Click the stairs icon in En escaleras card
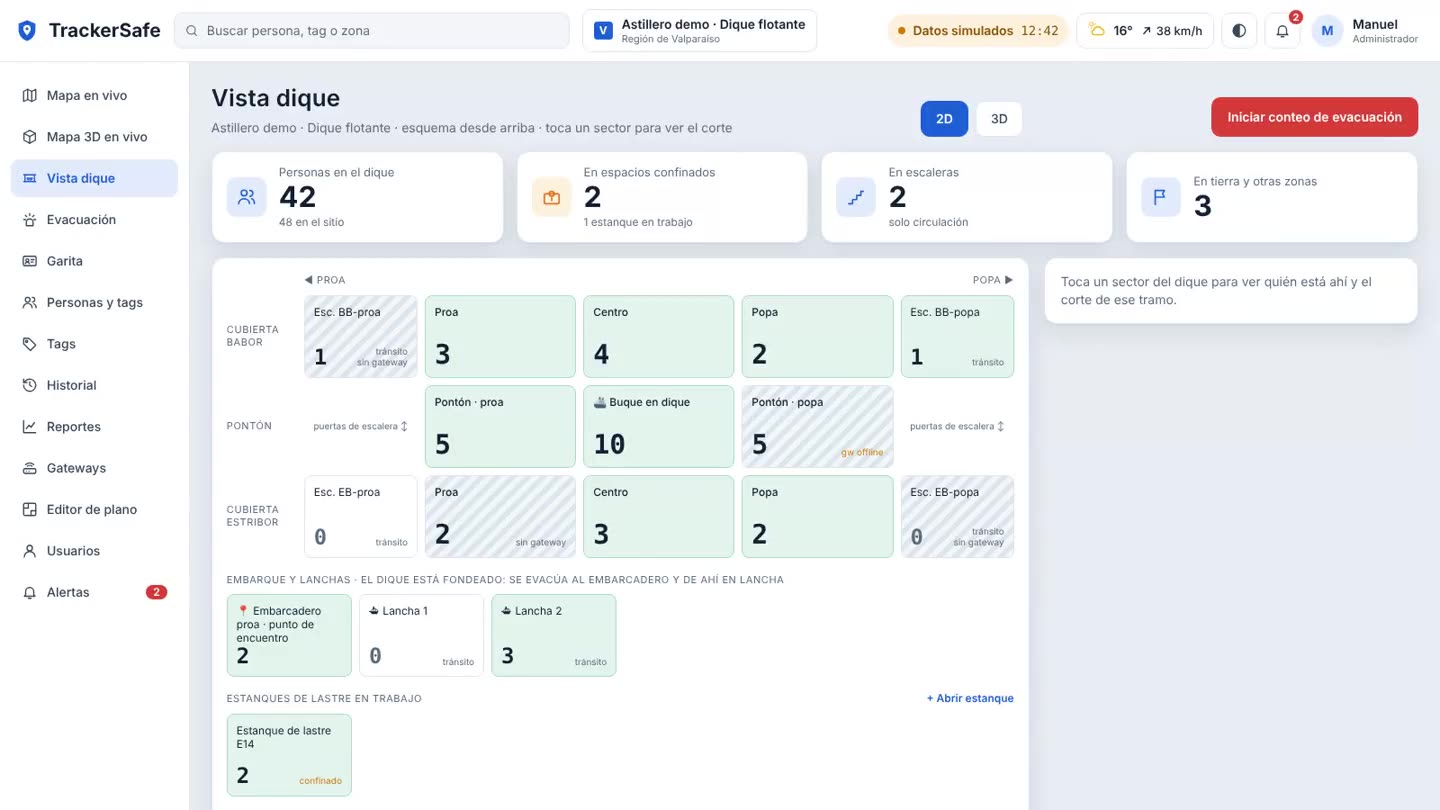This screenshot has width=1440, height=810. click(856, 197)
